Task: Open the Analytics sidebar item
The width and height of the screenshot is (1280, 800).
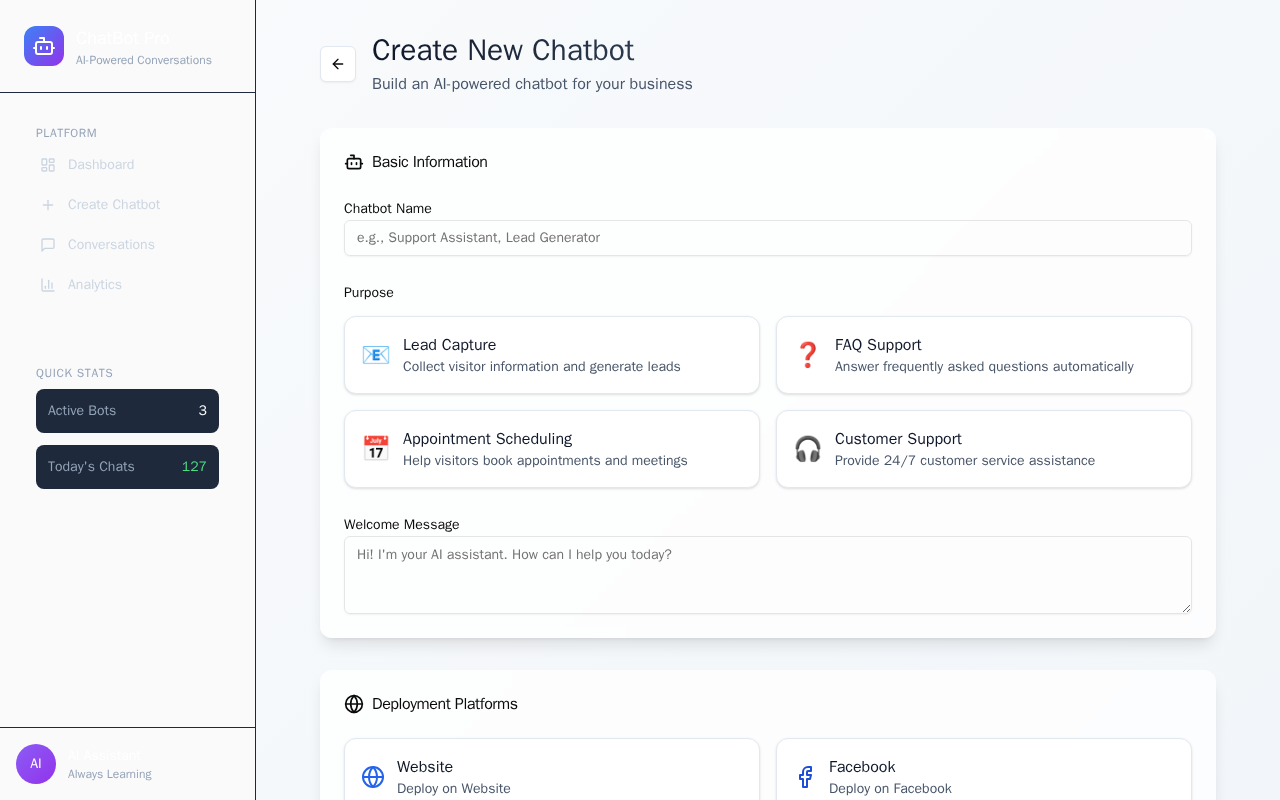Action: [95, 285]
